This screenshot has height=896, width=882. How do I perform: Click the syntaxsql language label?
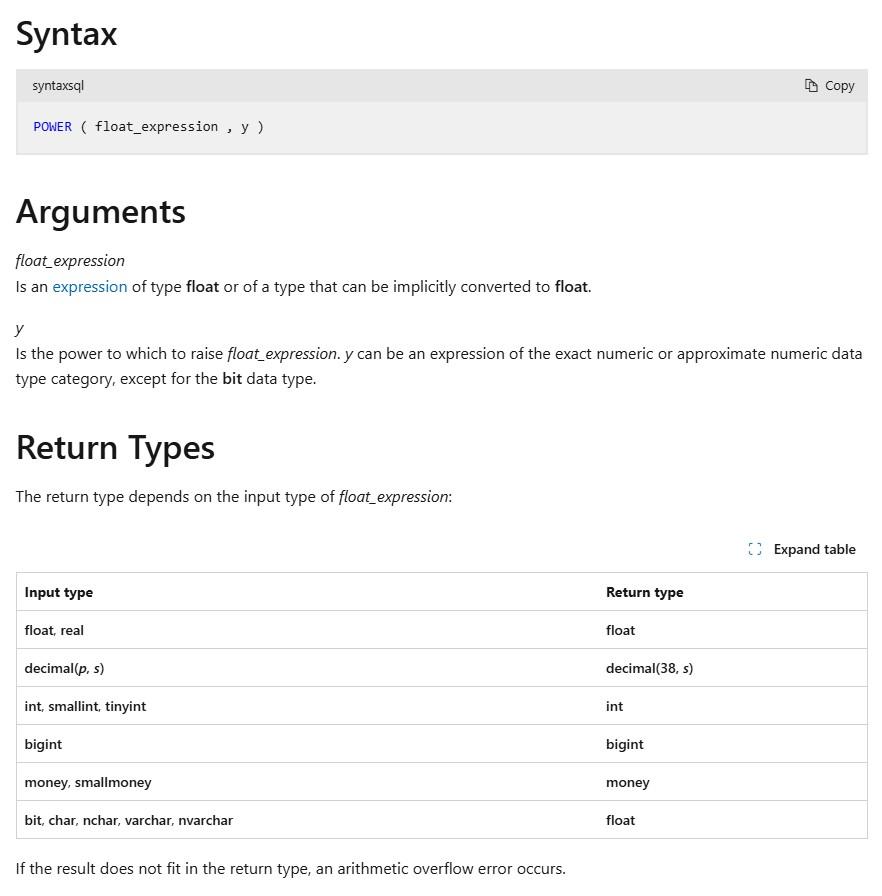[x=58, y=86]
